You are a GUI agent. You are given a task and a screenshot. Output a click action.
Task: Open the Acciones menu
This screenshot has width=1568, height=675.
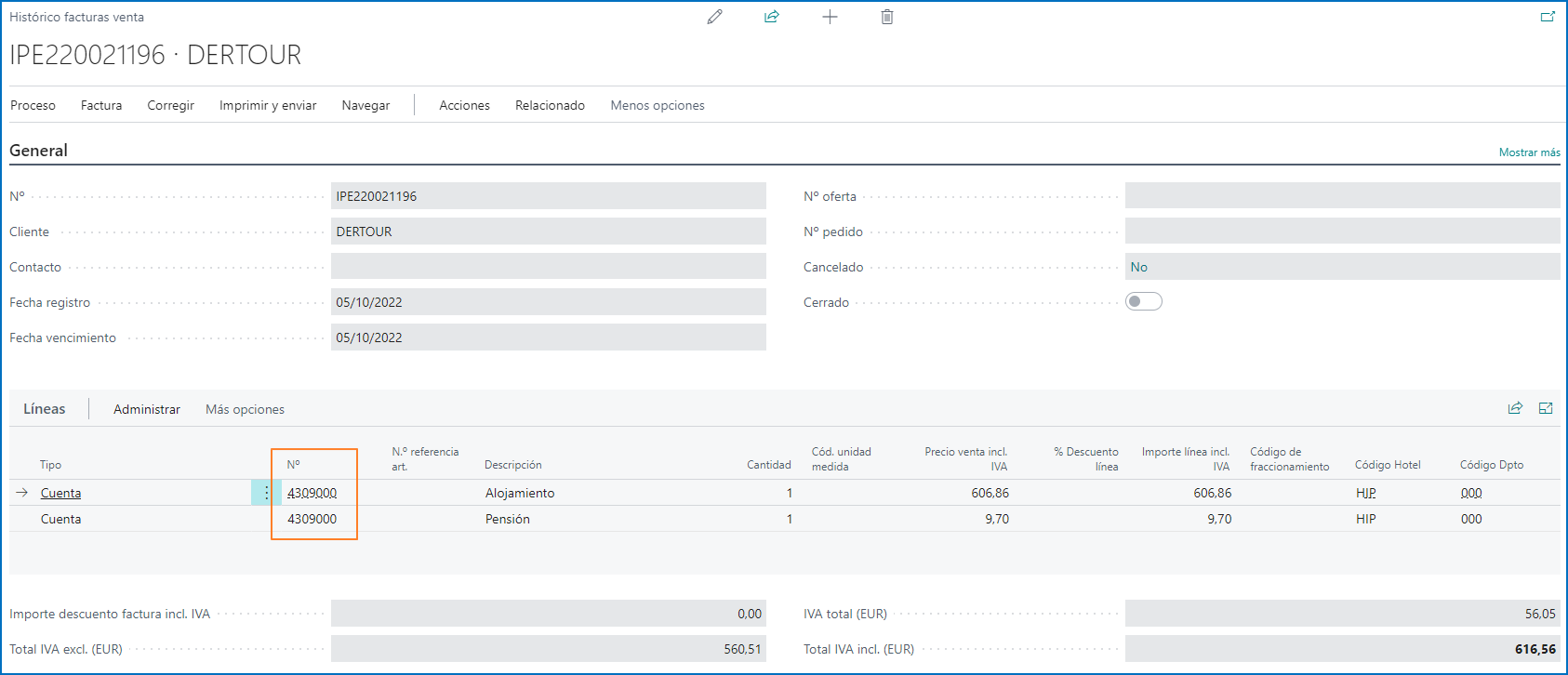[x=464, y=105]
